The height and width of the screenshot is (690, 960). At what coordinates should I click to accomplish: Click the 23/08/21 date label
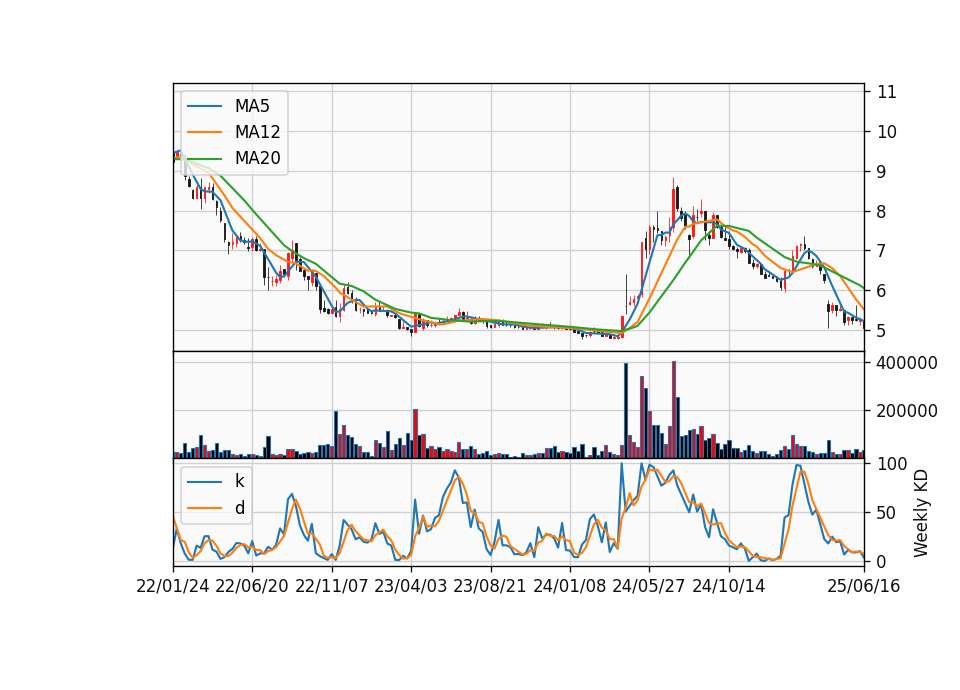pyautogui.click(x=490, y=587)
